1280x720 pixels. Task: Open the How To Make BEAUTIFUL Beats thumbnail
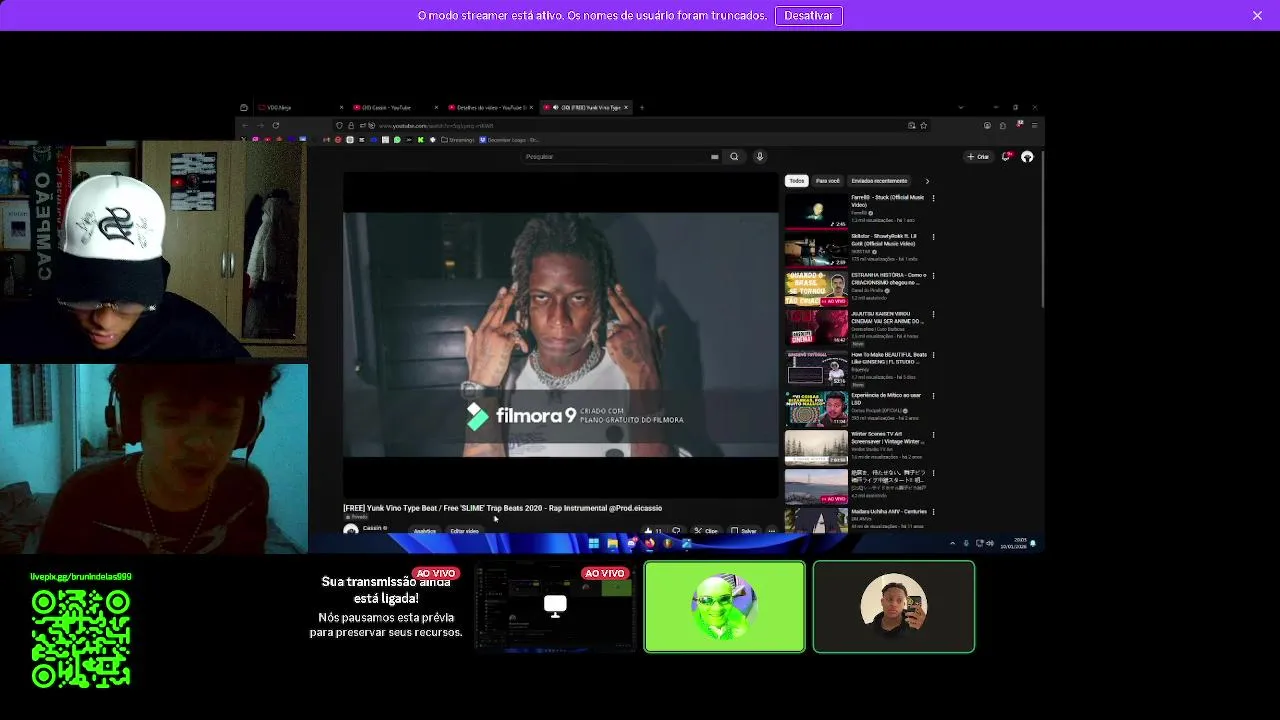coord(816,368)
